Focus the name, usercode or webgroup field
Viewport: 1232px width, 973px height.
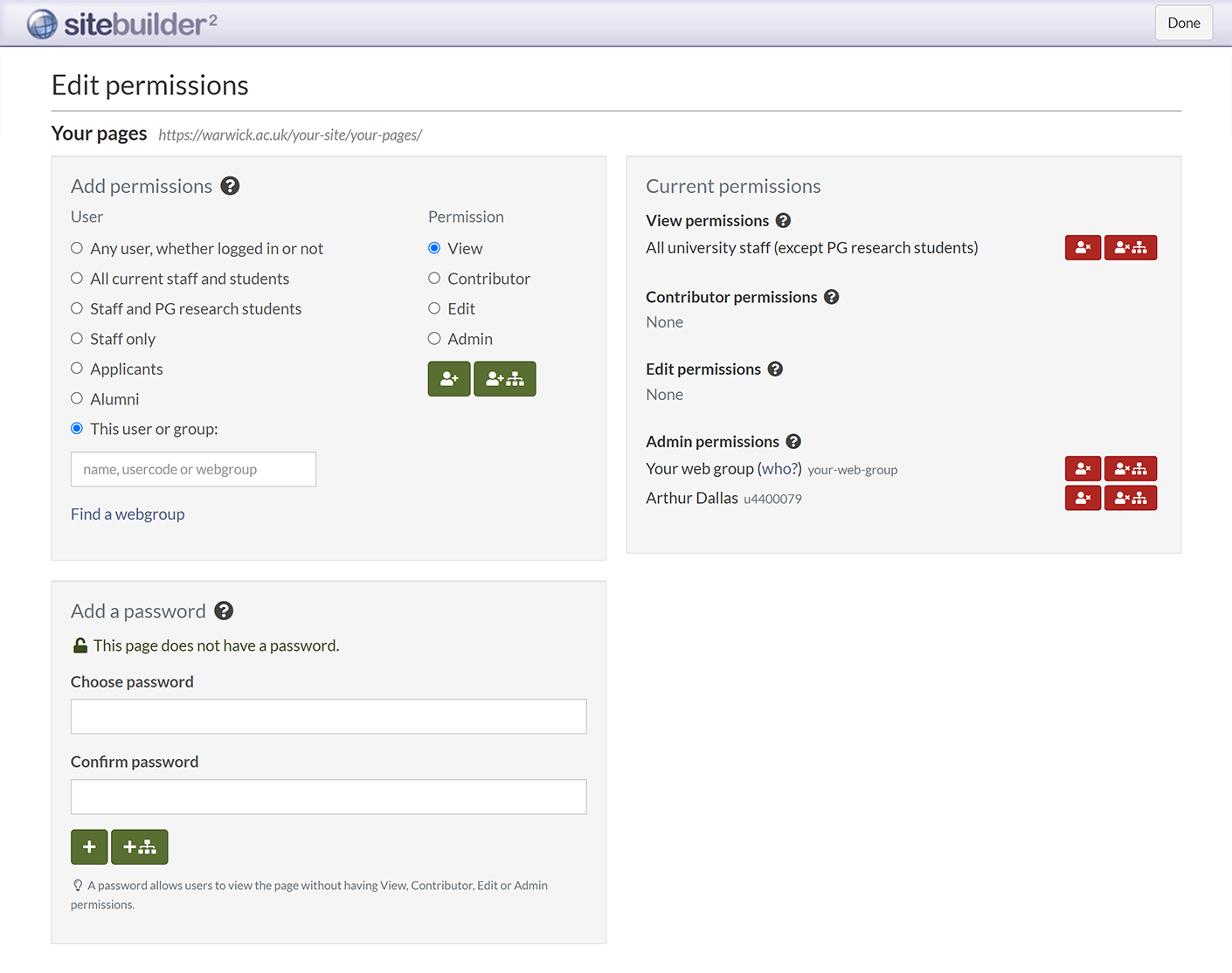coord(192,469)
